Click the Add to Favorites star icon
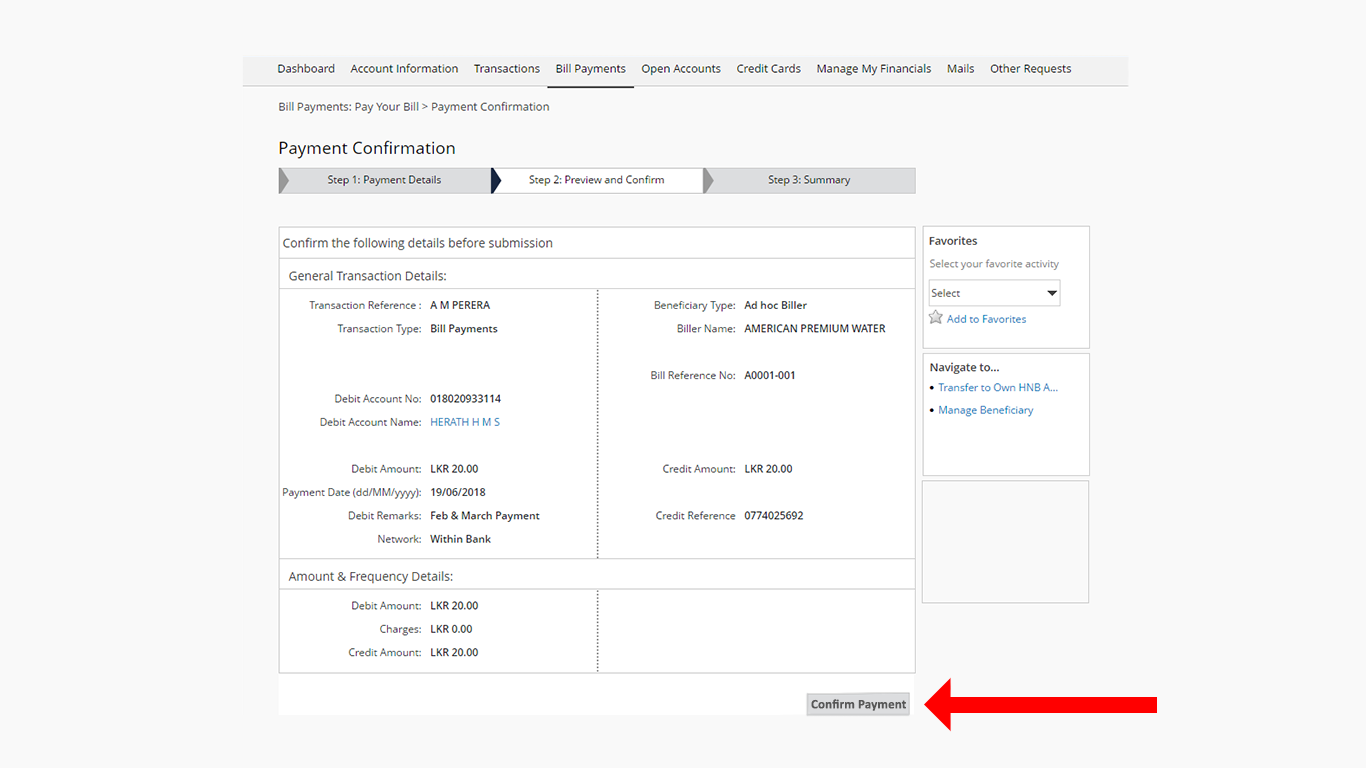Viewport: 1366px width, 768px height. 936,317
